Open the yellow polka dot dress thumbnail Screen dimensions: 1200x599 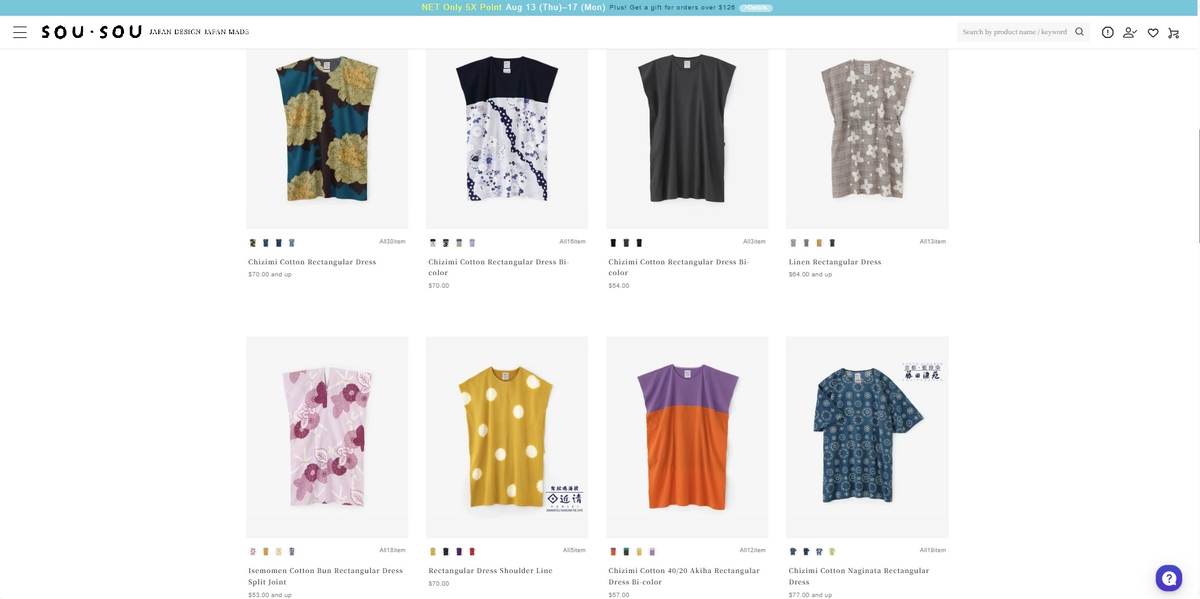(x=507, y=437)
